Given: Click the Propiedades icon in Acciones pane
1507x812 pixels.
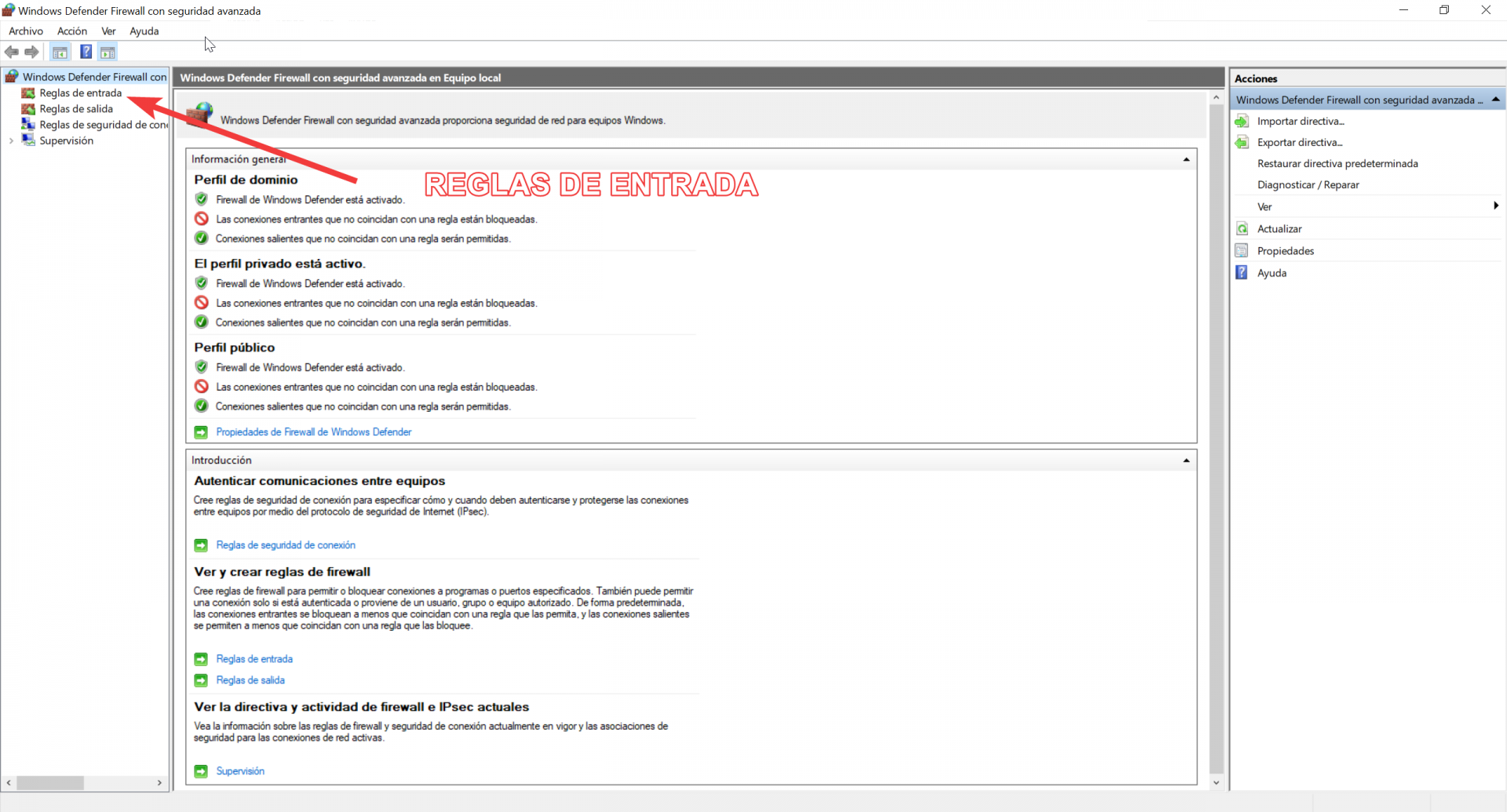Looking at the screenshot, I should point(1242,251).
